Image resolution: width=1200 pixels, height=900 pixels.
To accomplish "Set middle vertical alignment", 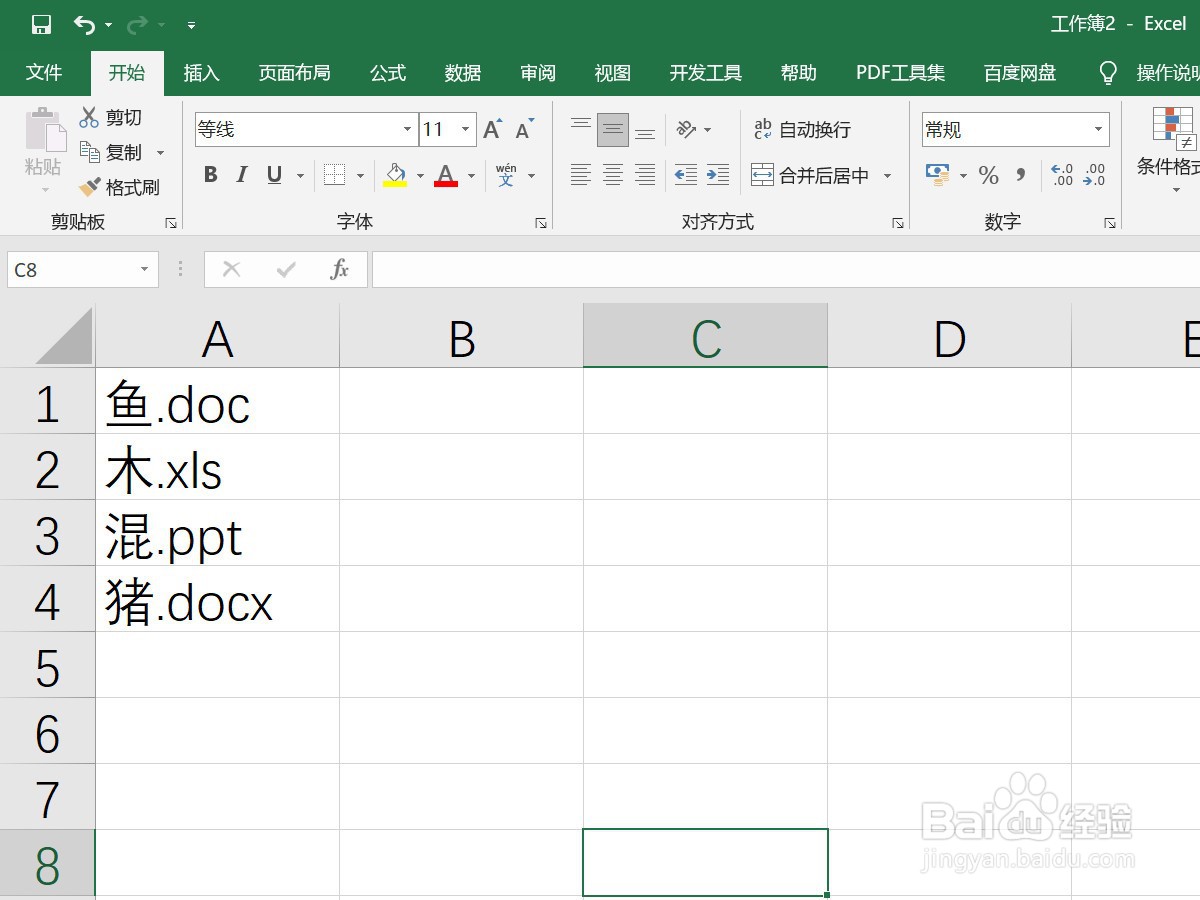I will [613, 129].
